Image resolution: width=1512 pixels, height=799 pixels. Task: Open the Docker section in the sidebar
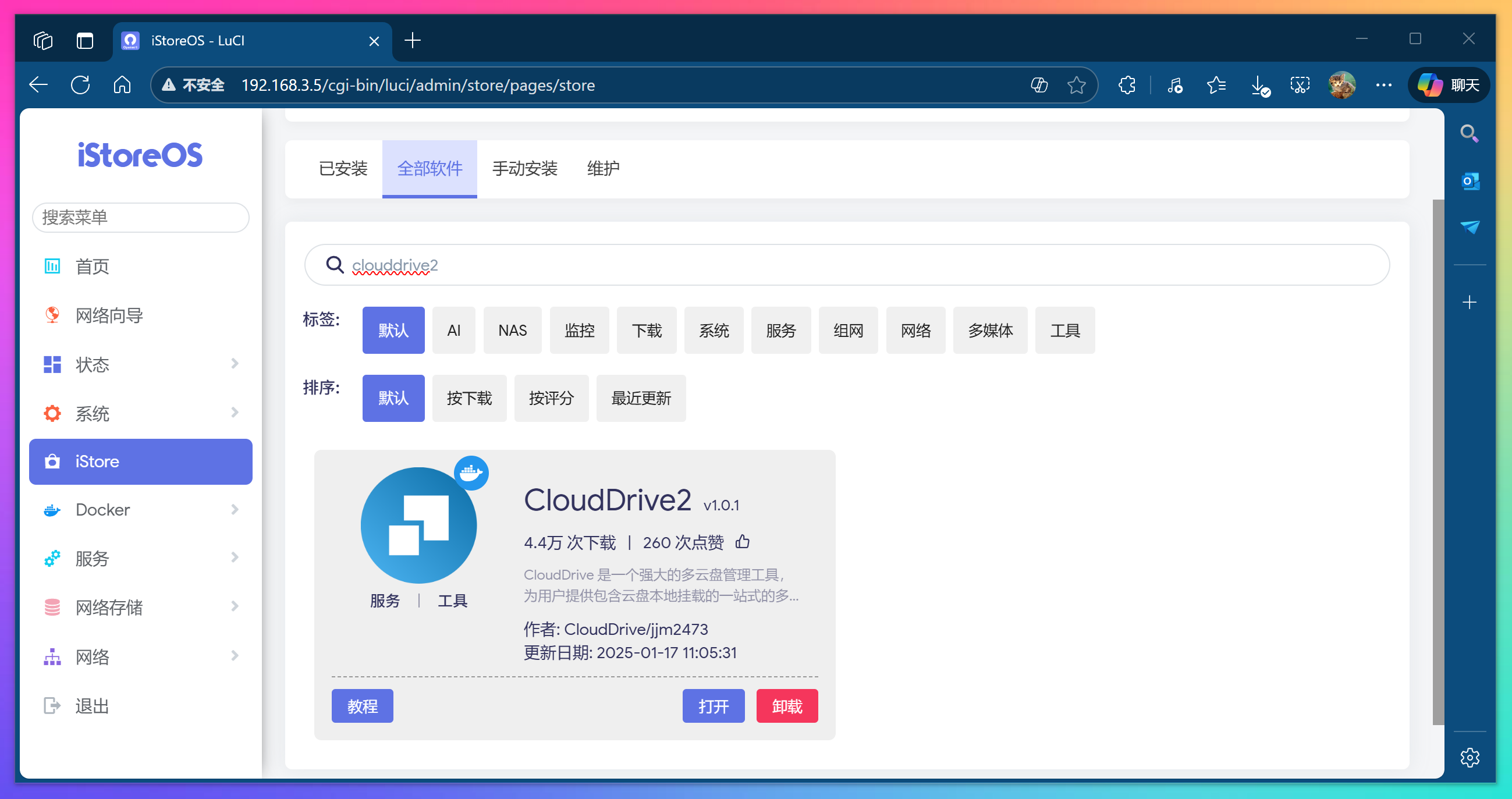pos(102,510)
